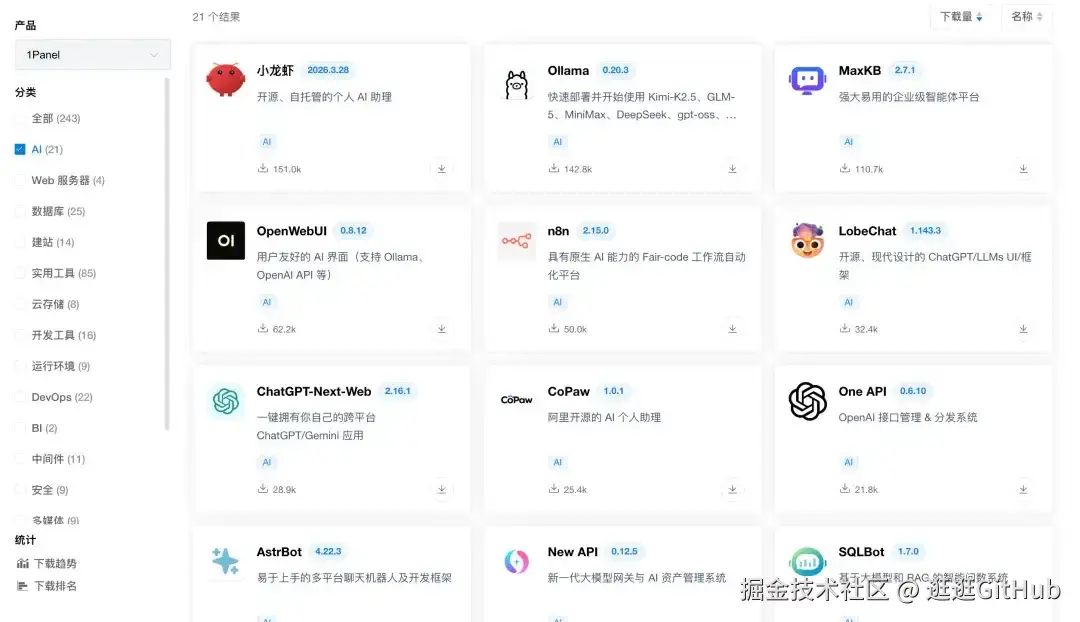The height and width of the screenshot is (622, 1080).
Task: Click the SQLBot green robot logo icon
Action: 807,561
